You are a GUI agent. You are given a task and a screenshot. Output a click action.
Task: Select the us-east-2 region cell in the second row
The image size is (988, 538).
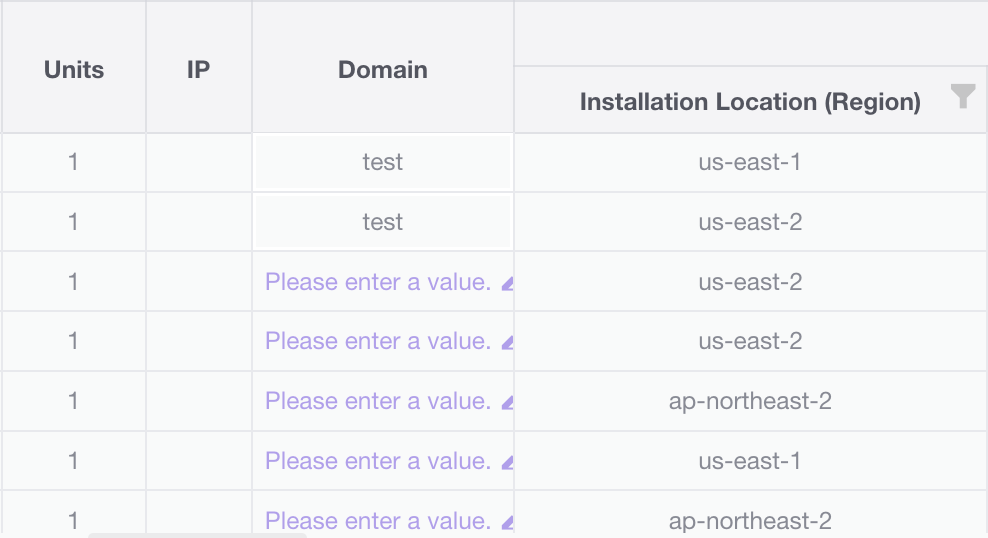click(x=749, y=222)
